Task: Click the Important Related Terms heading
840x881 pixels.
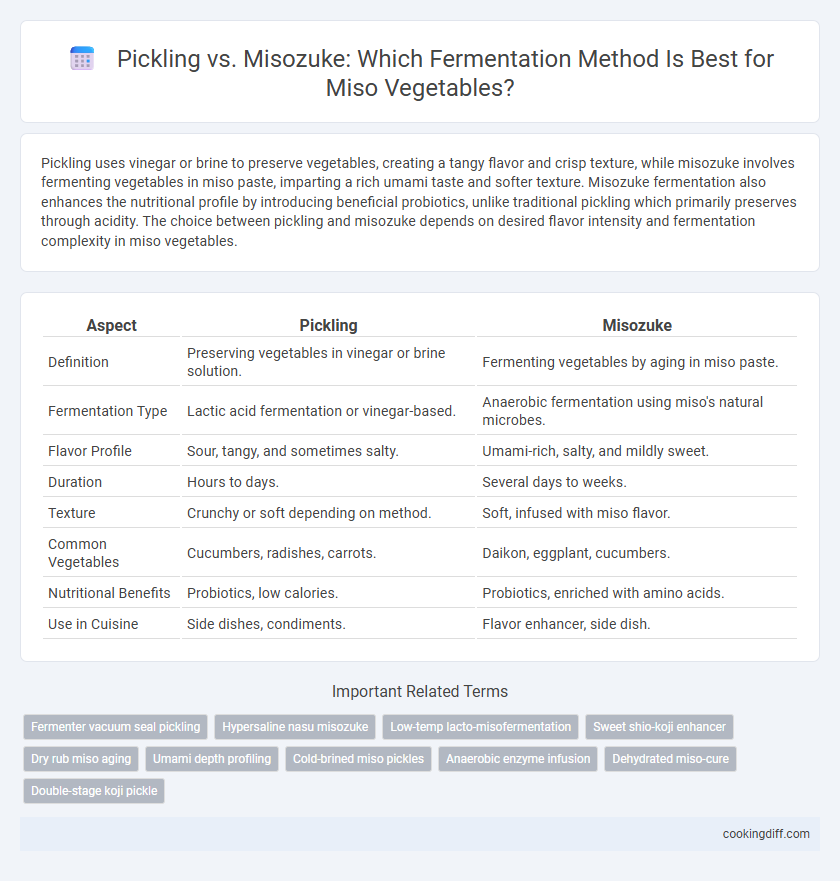Action: coord(420,691)
